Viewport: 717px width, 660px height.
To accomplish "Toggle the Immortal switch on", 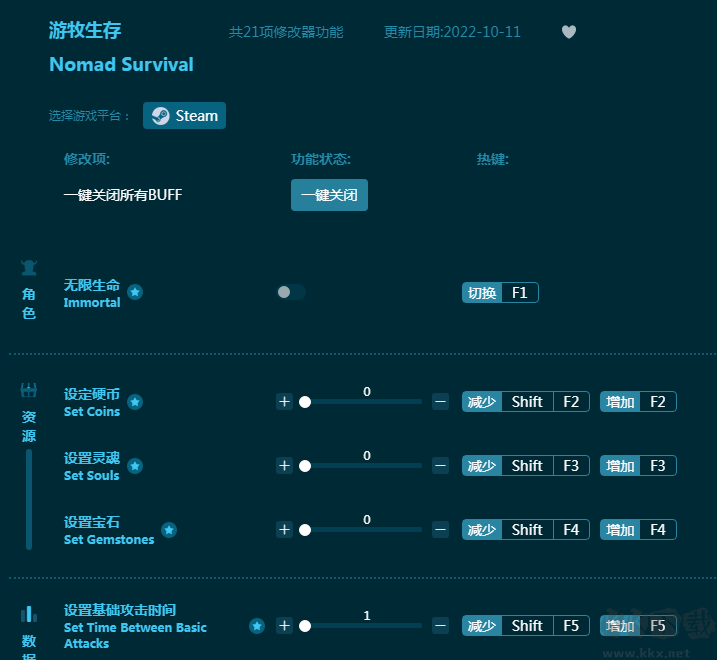I will [291, 292].
